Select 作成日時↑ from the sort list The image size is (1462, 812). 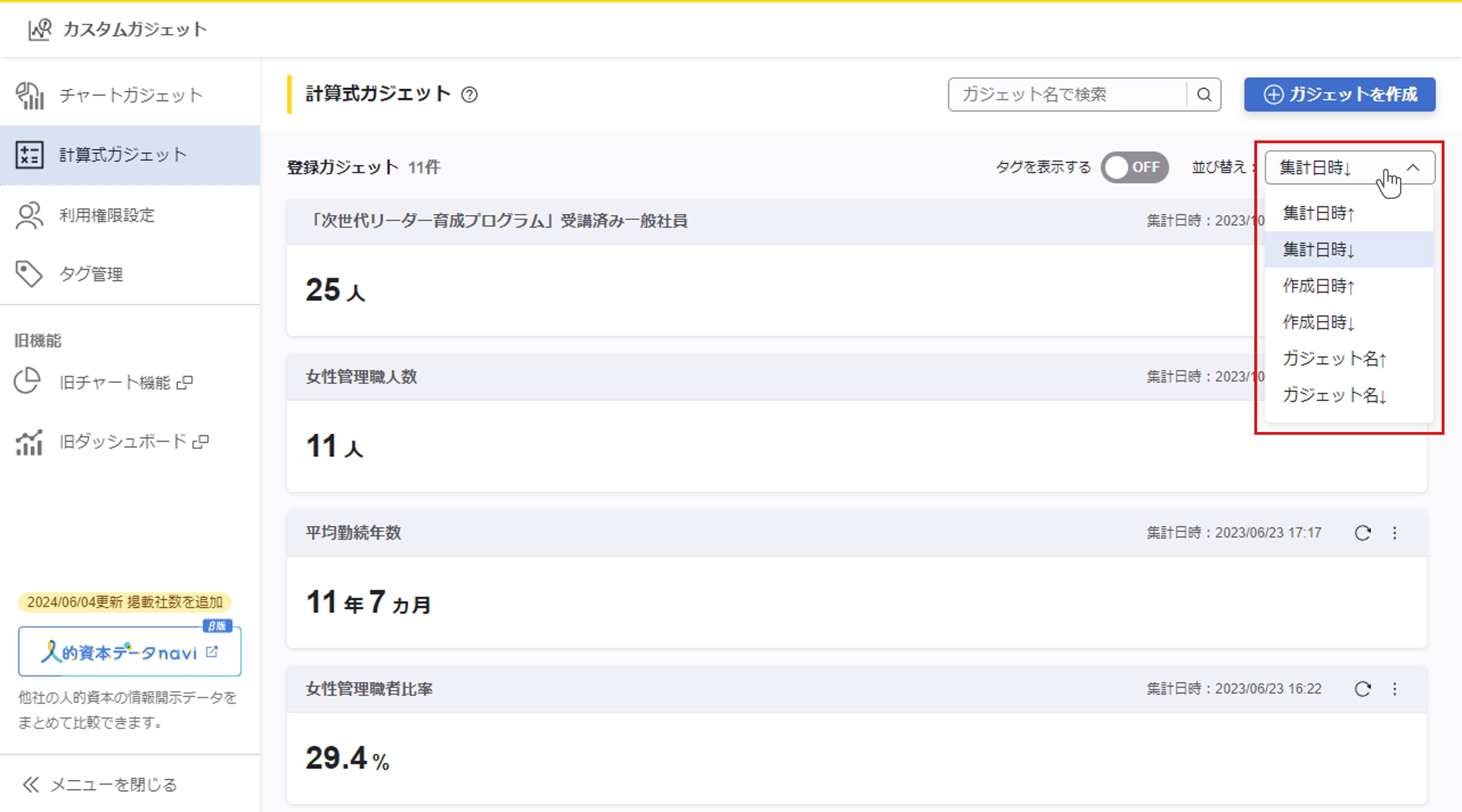1318,286
